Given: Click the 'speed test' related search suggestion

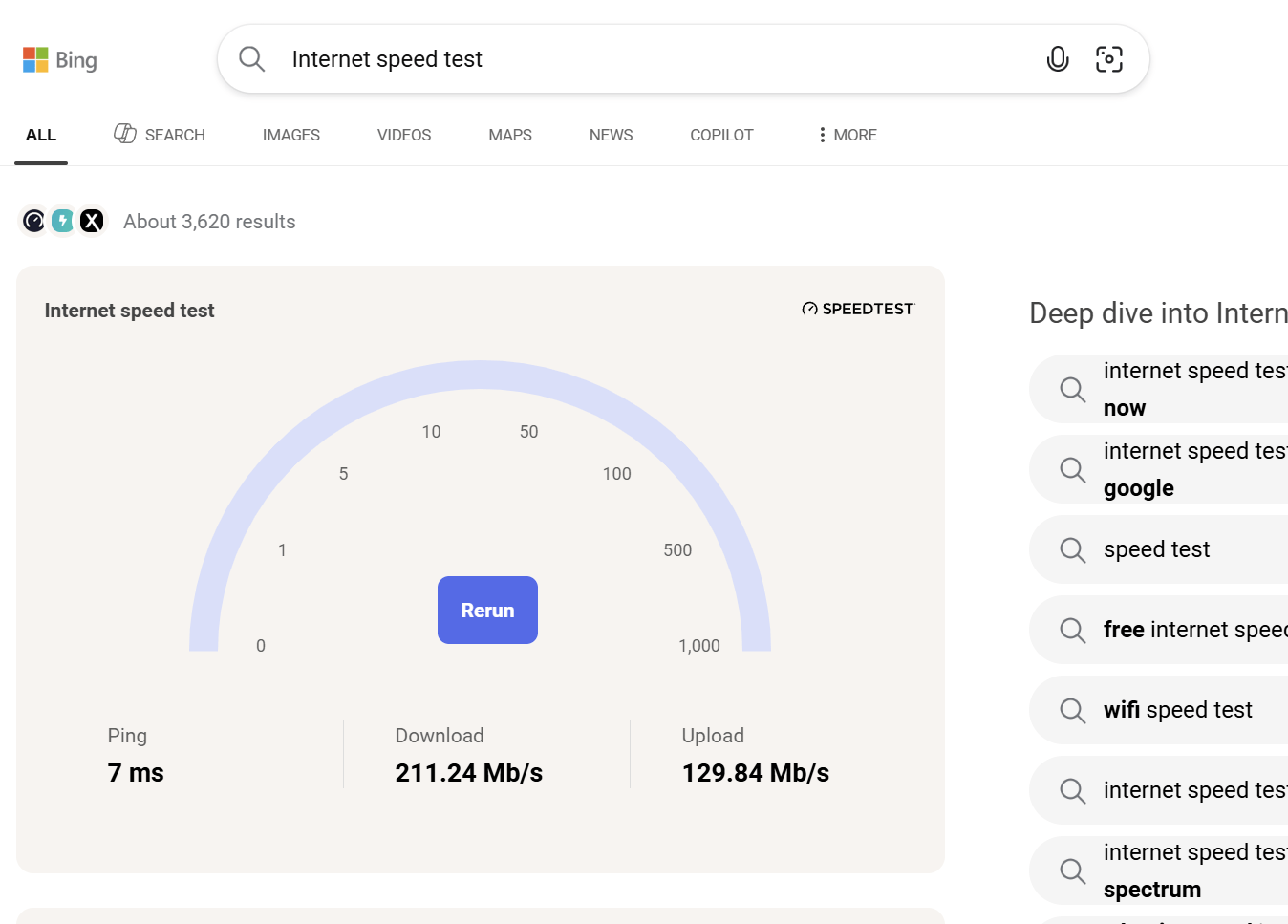Looking at the screenshot, I should pyautogui.click(x=1156, y=549).
